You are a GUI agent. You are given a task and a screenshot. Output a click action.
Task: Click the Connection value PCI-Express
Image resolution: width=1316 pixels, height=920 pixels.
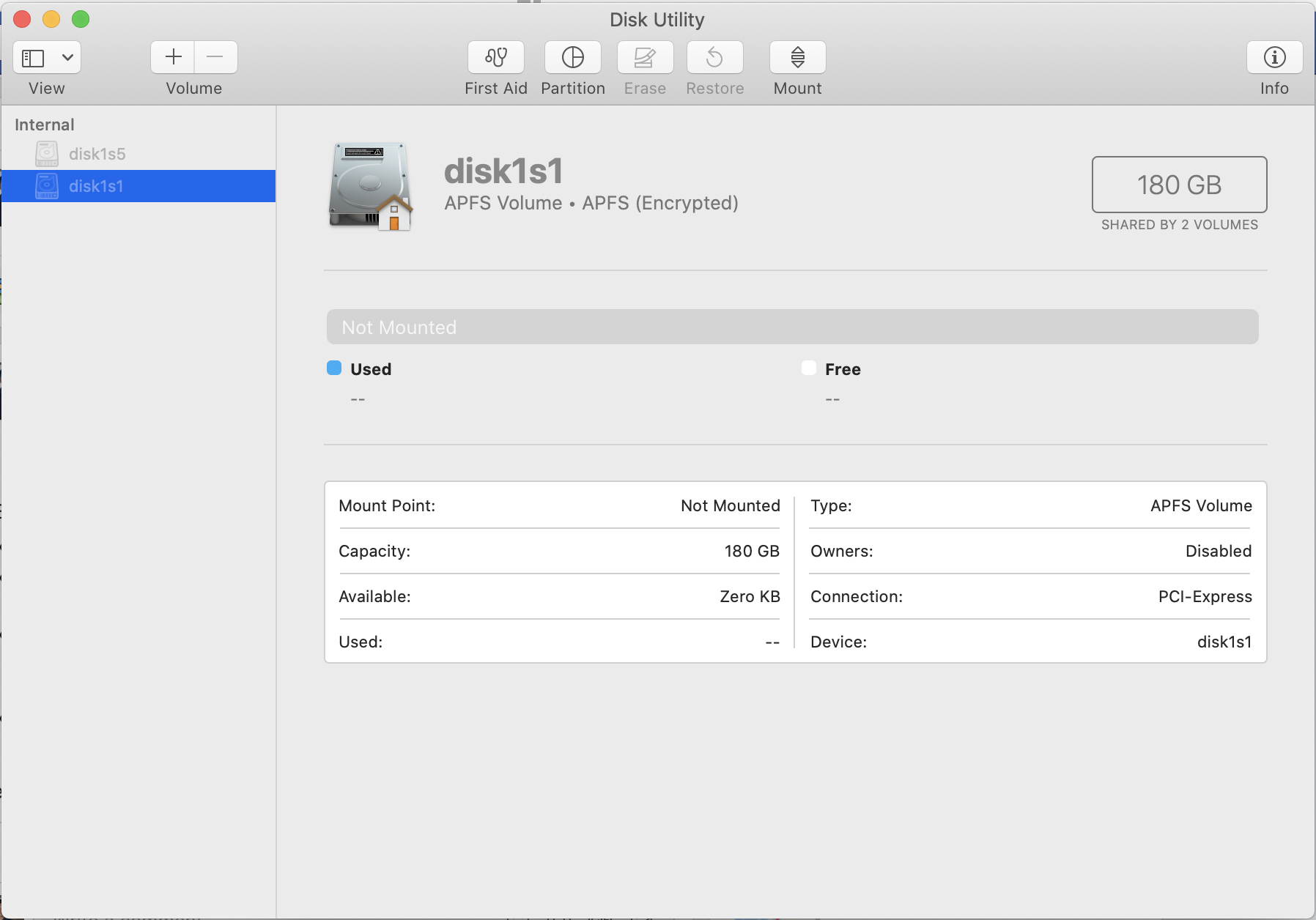(1205, 596)
